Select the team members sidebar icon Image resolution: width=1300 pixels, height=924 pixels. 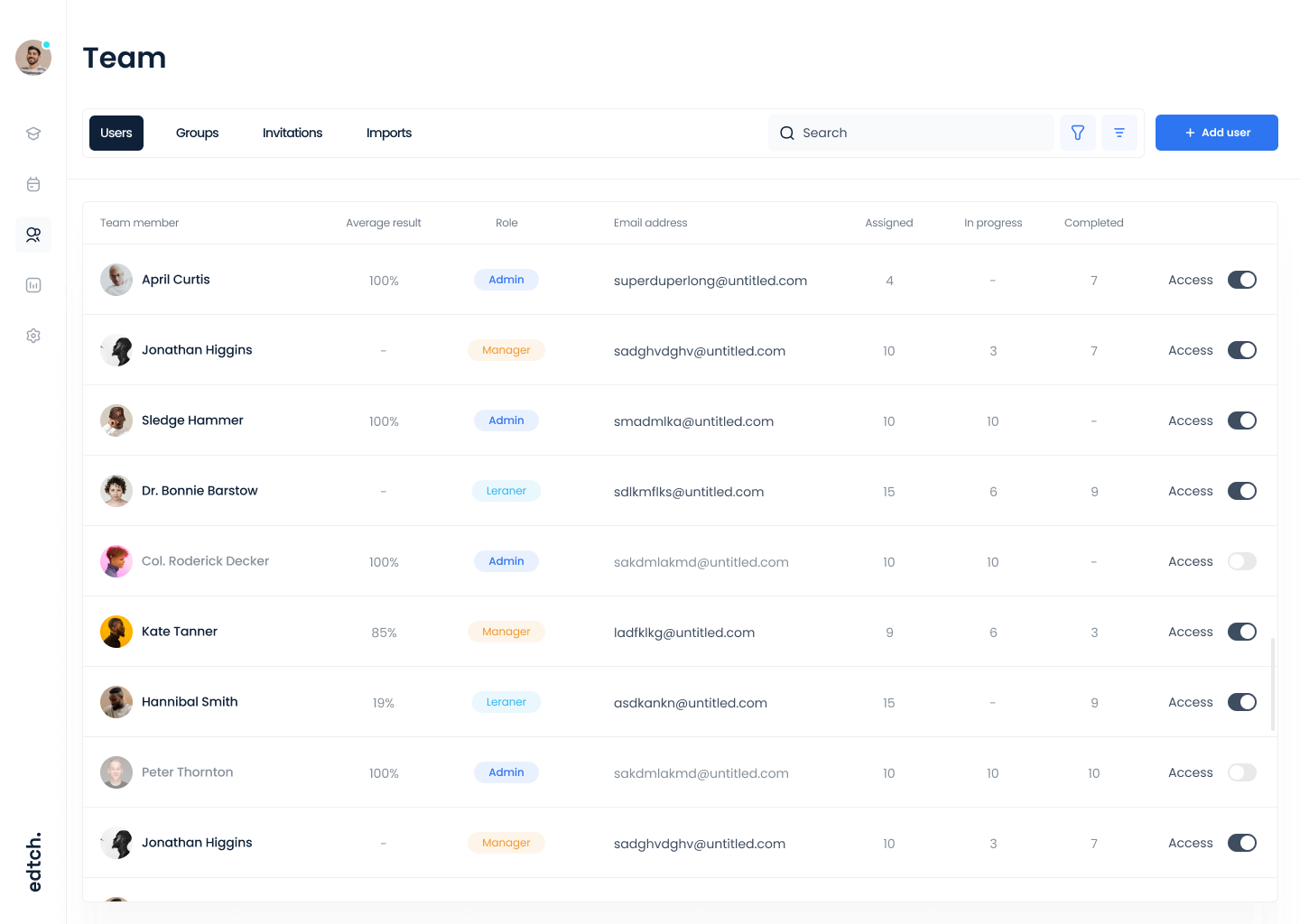tap(33, 235)
